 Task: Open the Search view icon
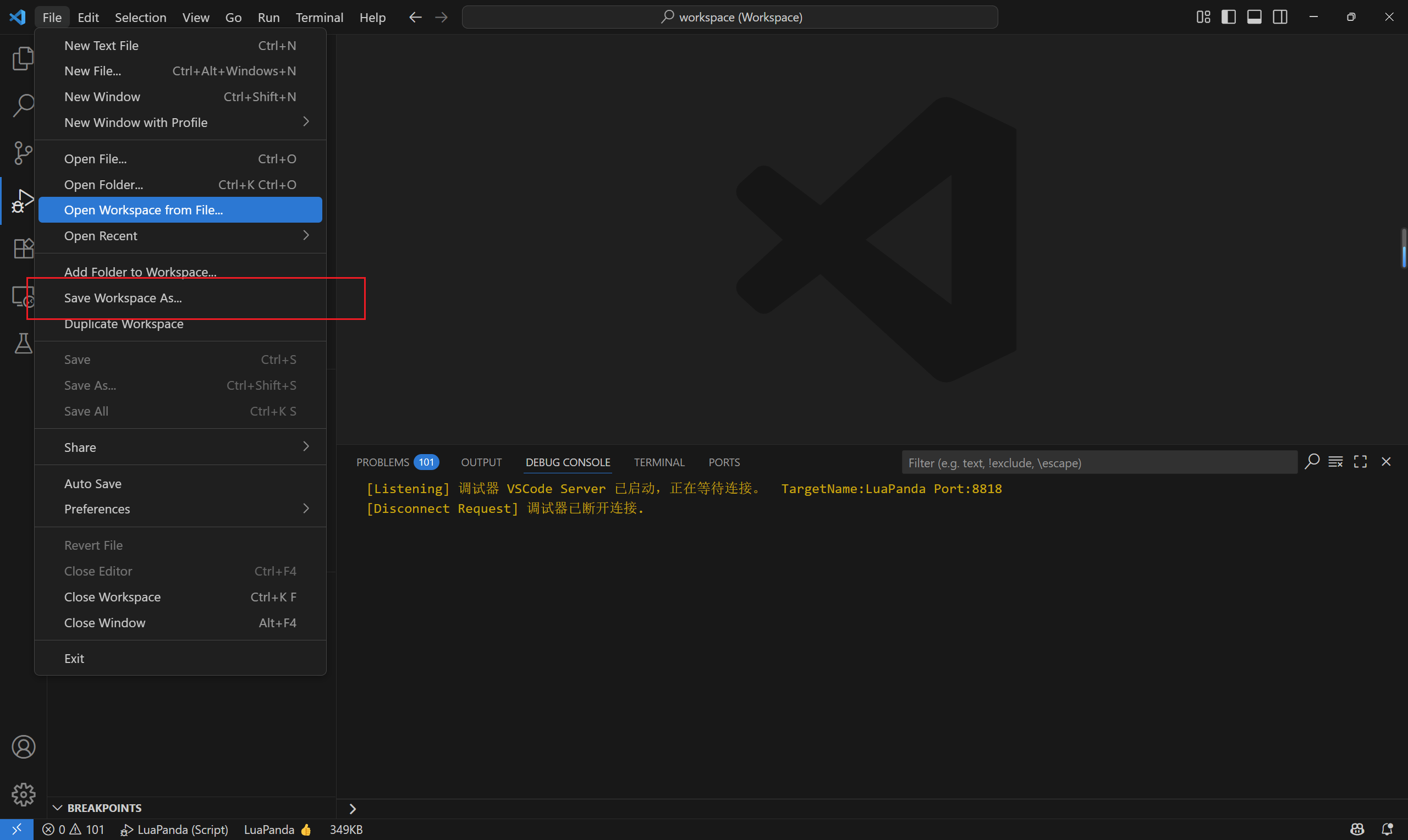23,106
